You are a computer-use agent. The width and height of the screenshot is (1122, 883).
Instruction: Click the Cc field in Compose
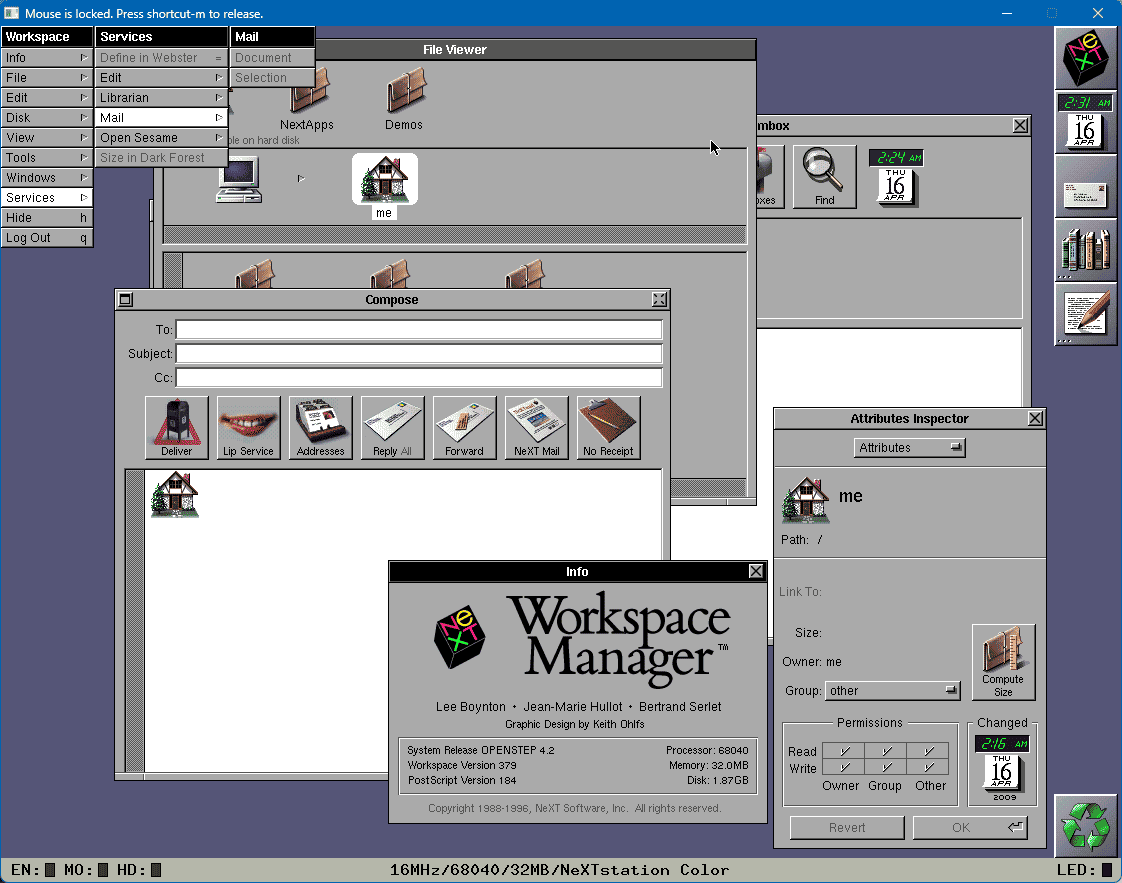pos(419,378)
